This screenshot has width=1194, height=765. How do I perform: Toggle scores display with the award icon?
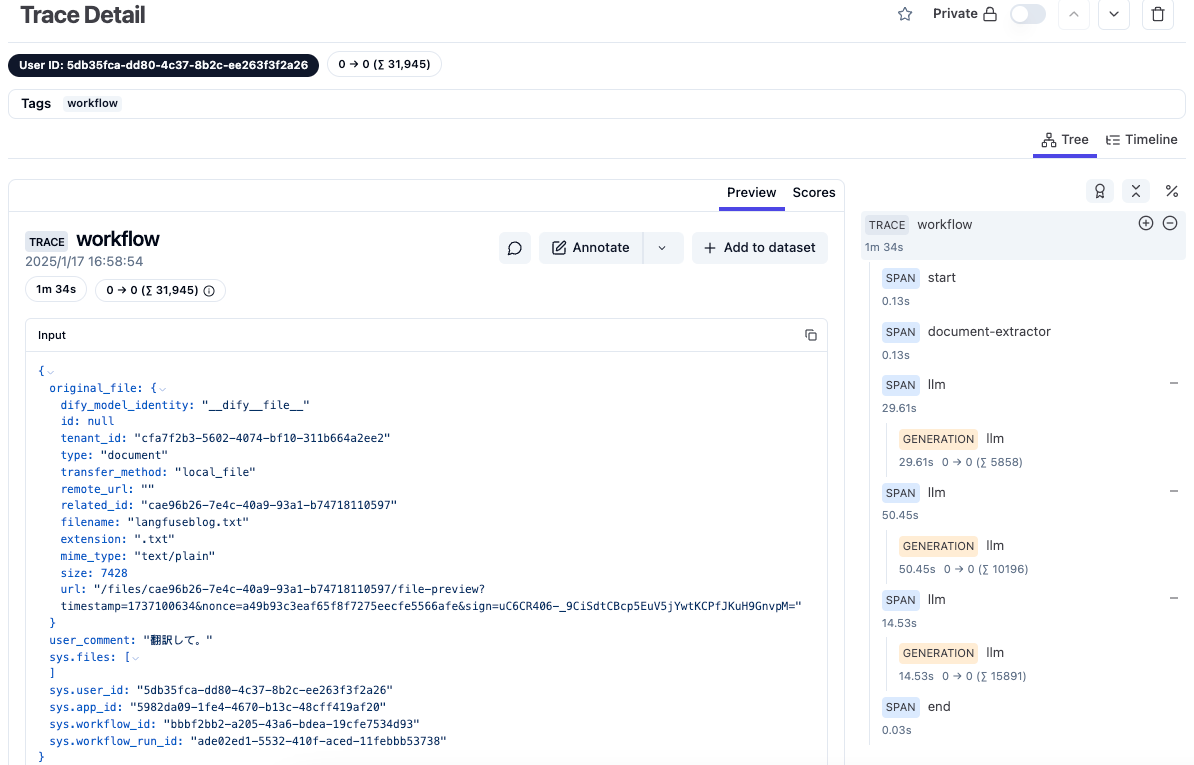[x=1100, y=191]
